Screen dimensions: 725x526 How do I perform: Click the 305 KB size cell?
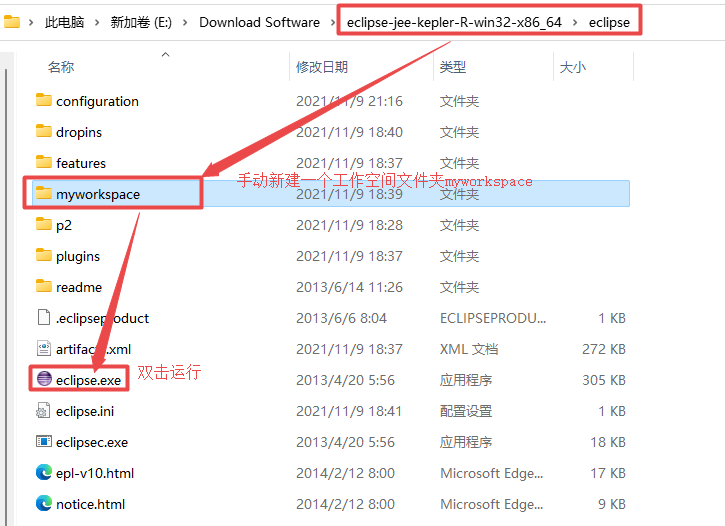pyautogui.click(x=604, y=380)
